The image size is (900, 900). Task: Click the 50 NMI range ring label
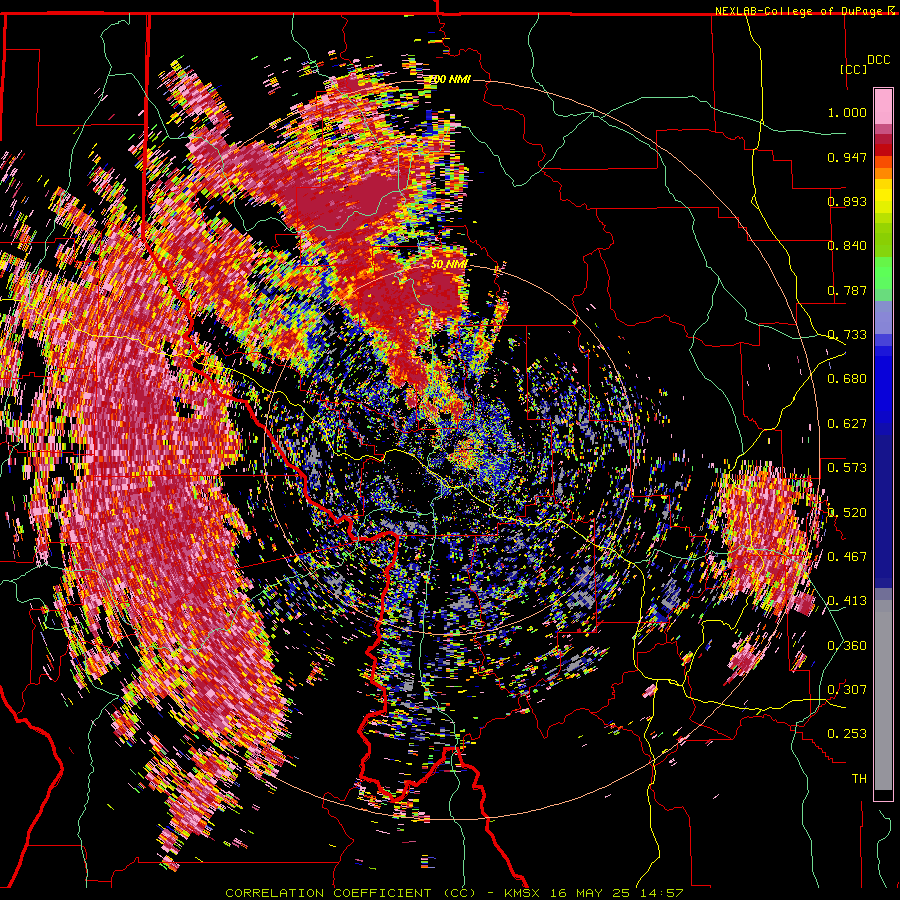[x=449, y=265]
